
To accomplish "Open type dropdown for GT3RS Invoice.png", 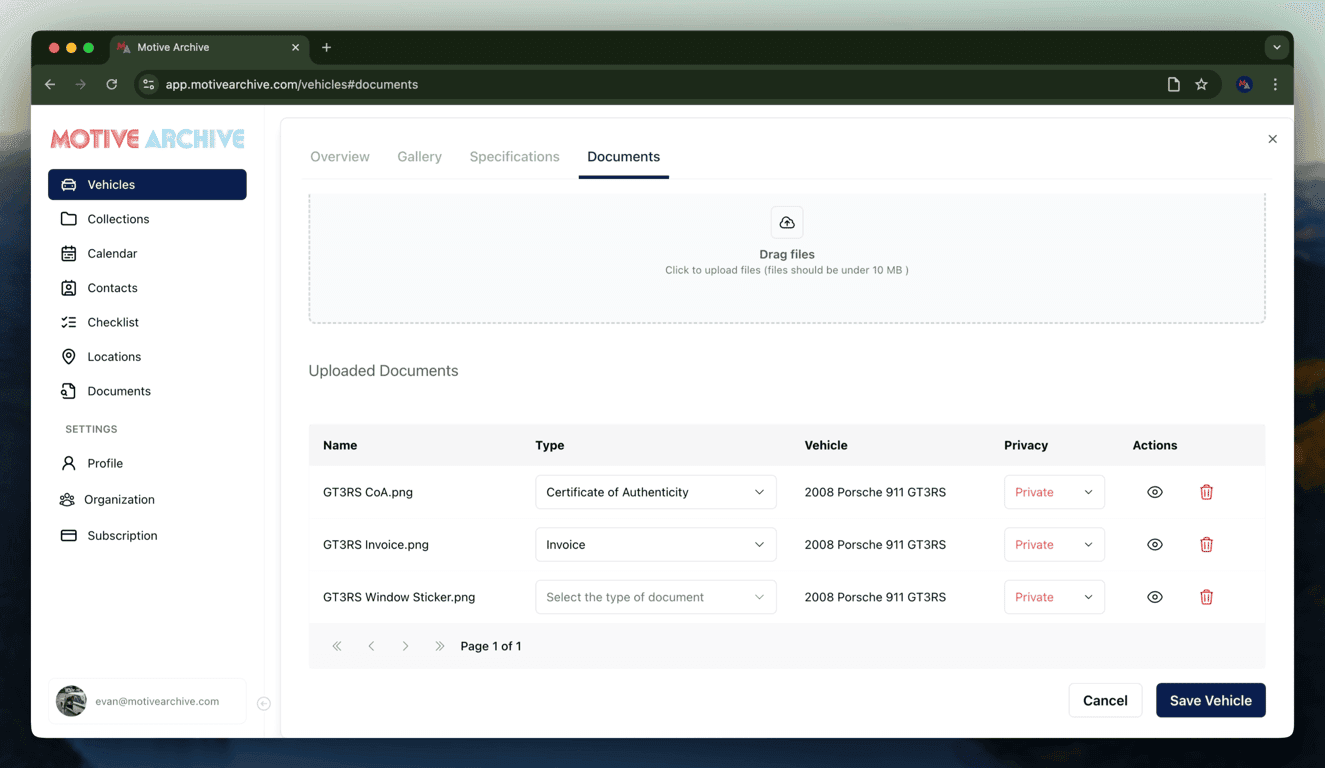I will [656, 545].
